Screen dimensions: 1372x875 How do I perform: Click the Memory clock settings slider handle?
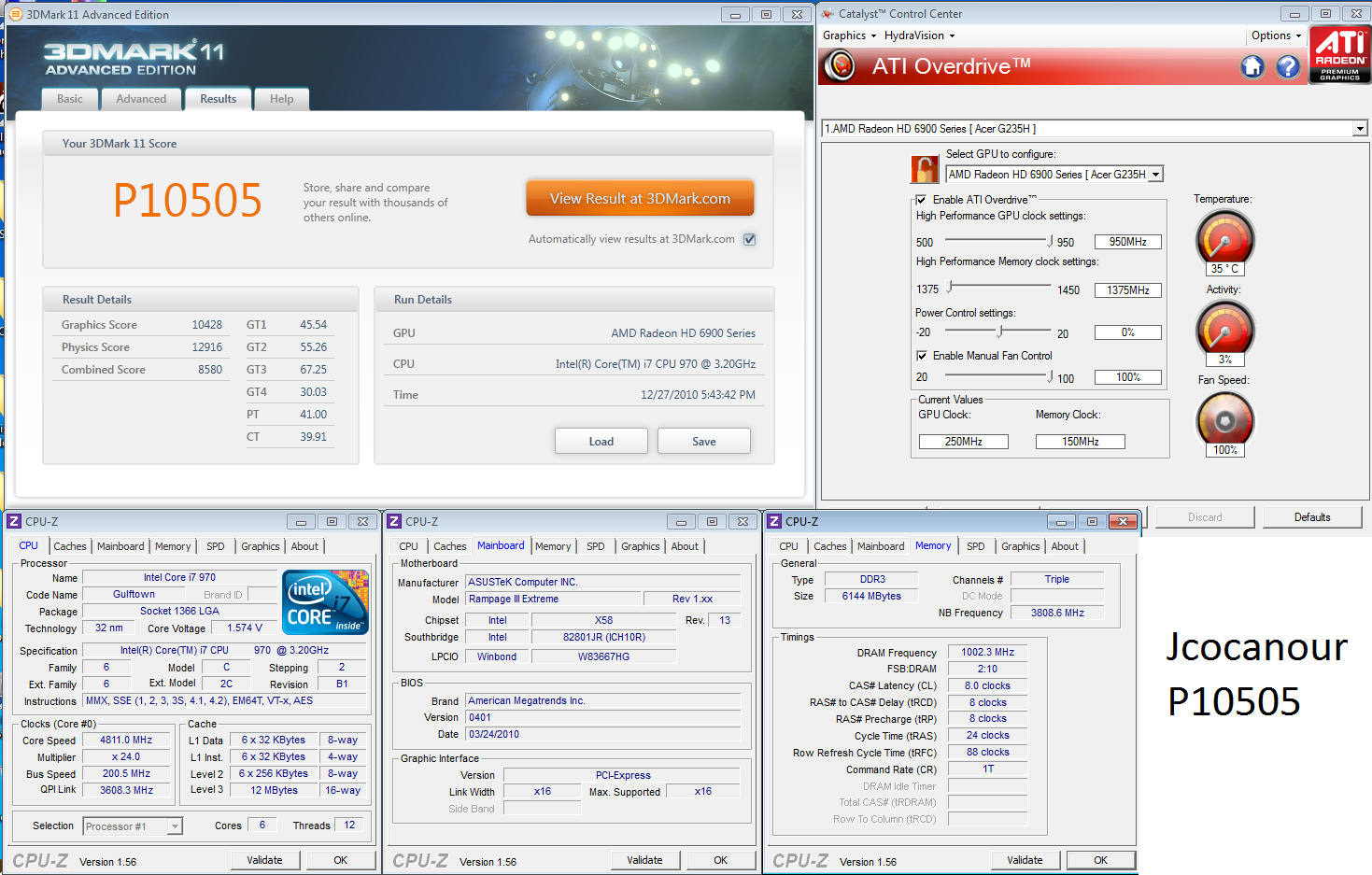[950, 287]
